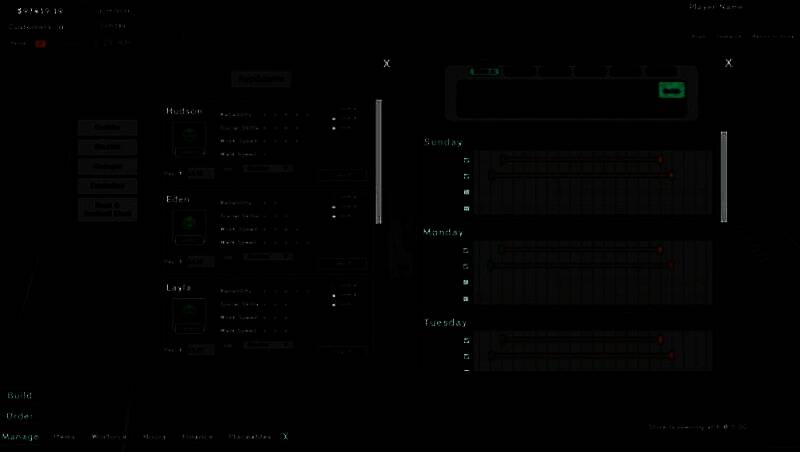Close the weekly schedule panel with X
Viewport: 800px width, 452px height.
729,62
